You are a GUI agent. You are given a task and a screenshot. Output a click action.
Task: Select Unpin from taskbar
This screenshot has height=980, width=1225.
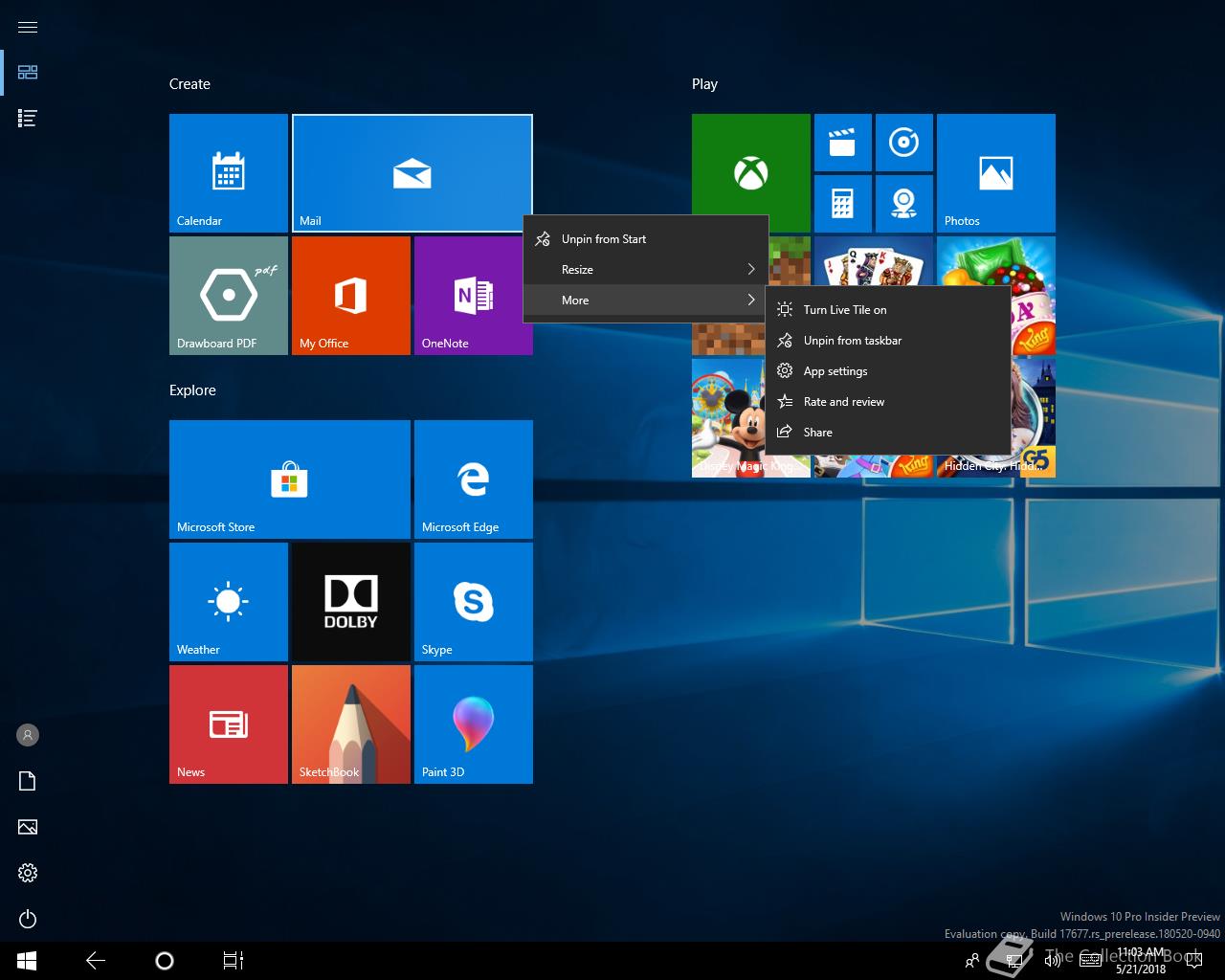click(888, 341)
